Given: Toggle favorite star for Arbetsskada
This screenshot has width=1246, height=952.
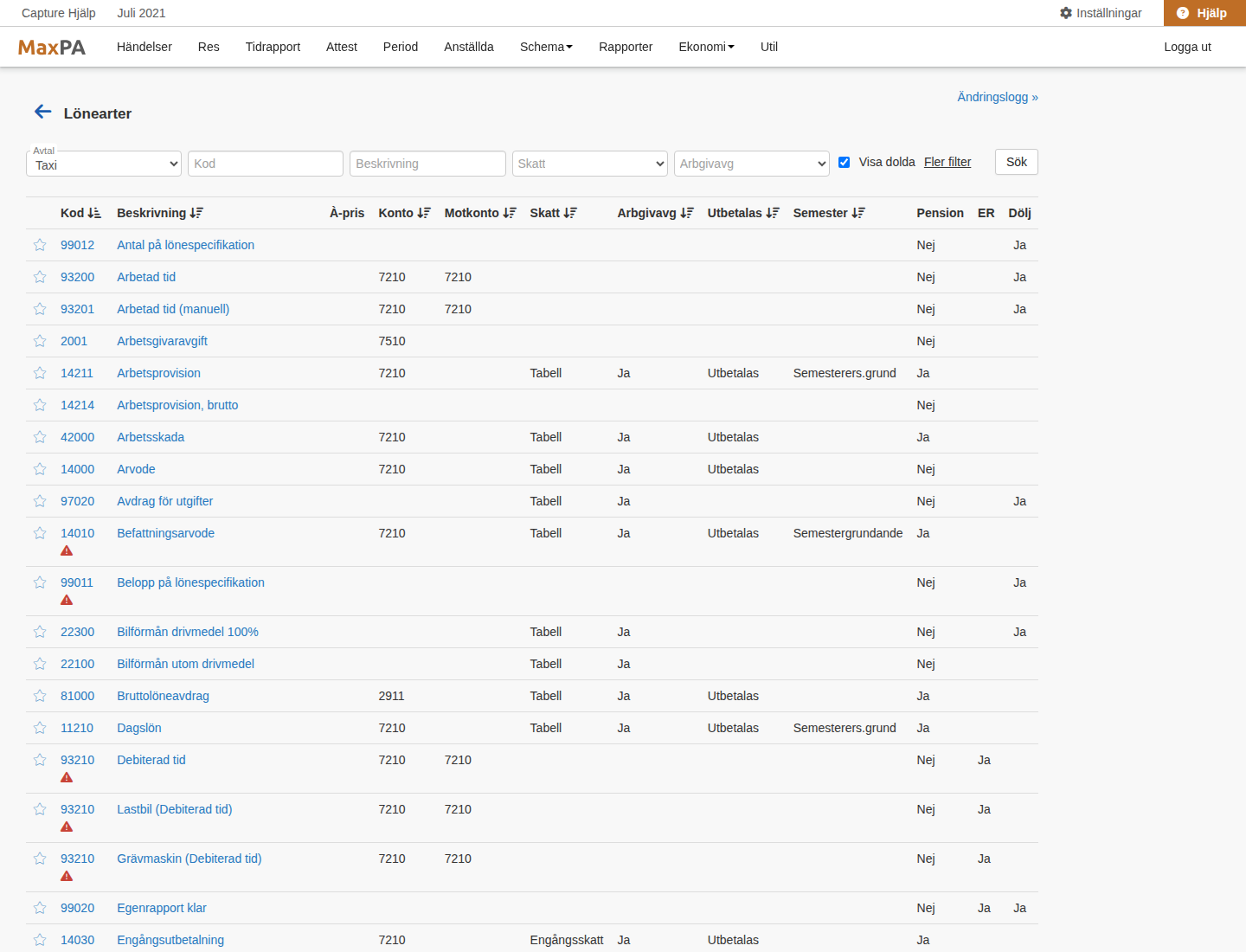Looking at the screenshot, I should 40,437.
